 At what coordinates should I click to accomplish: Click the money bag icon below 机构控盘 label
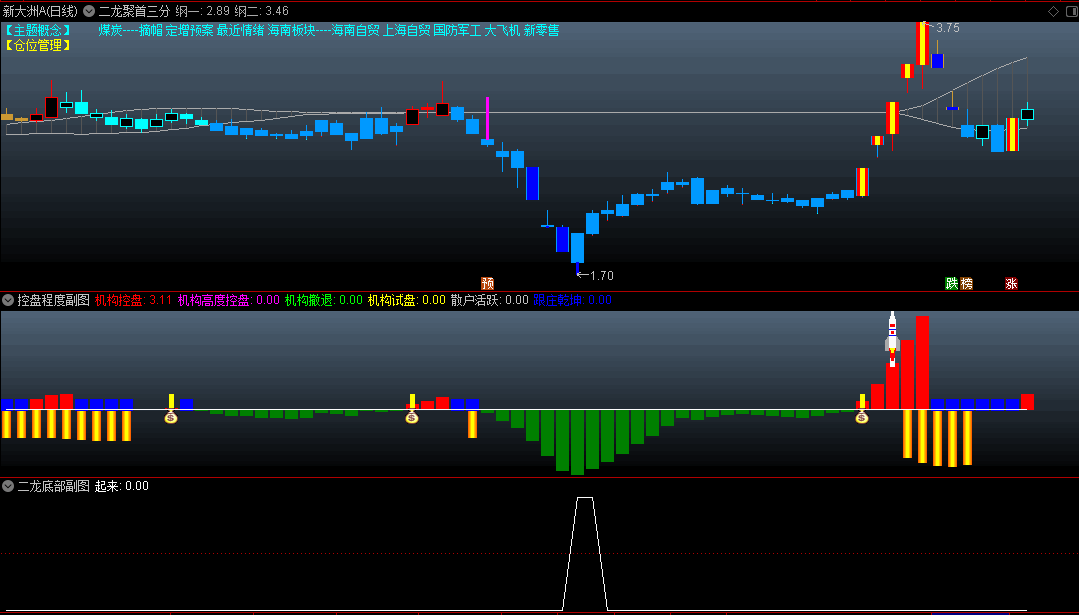tap(171, 417)
